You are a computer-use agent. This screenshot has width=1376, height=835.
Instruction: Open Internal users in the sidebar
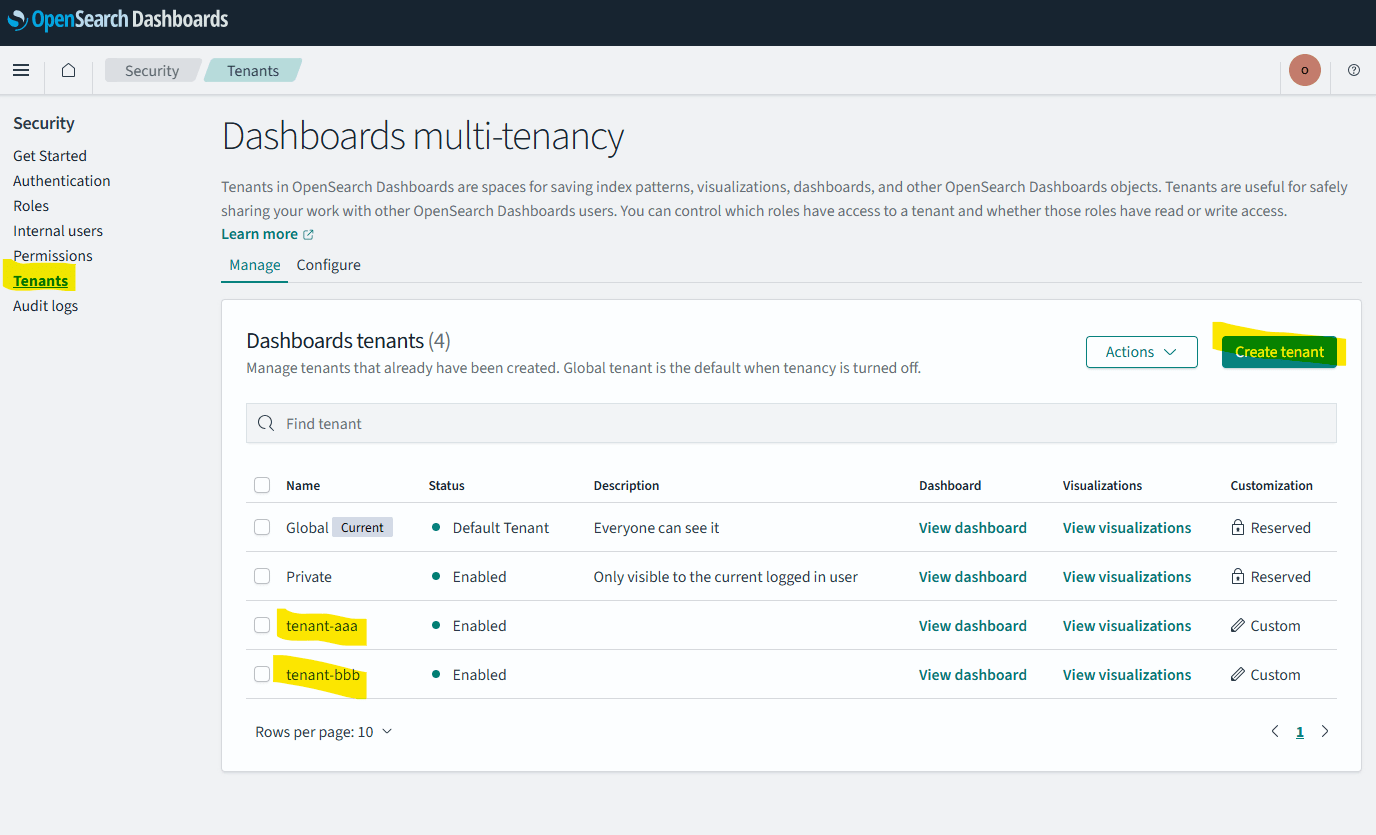pyautogui.click(x=58, y=231)
